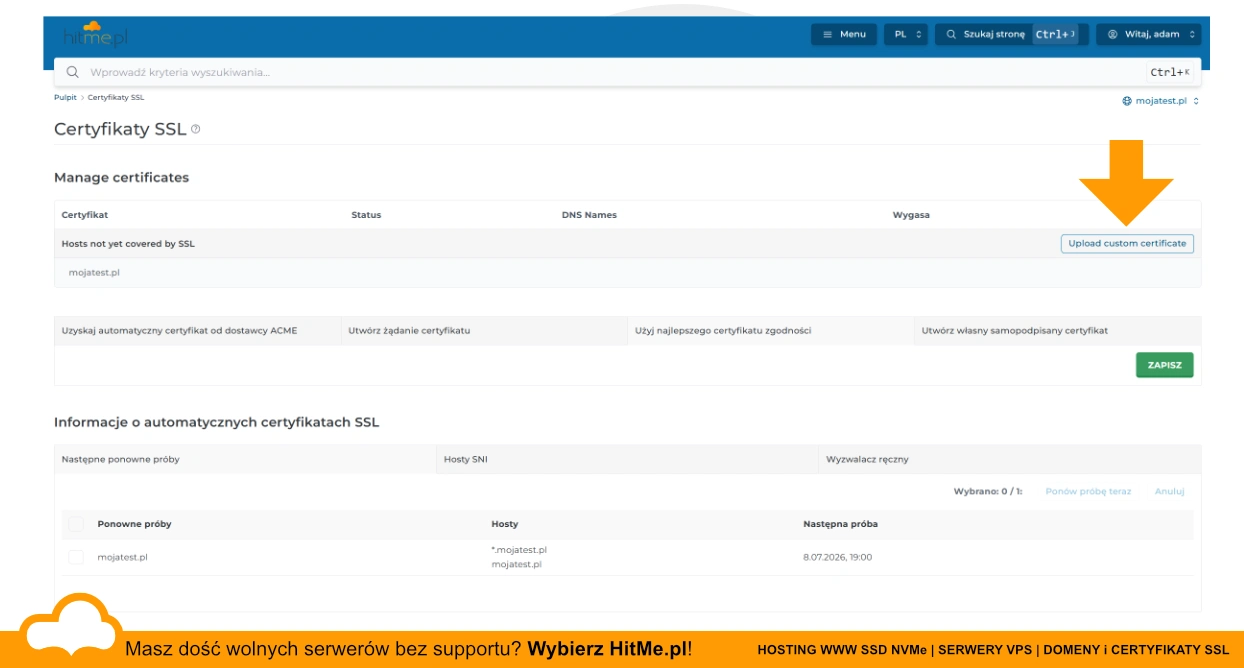Open Użyj najlepszego certyfikatu zgodności tab
The image size is (1244, 668).
[x=771, y=330]
